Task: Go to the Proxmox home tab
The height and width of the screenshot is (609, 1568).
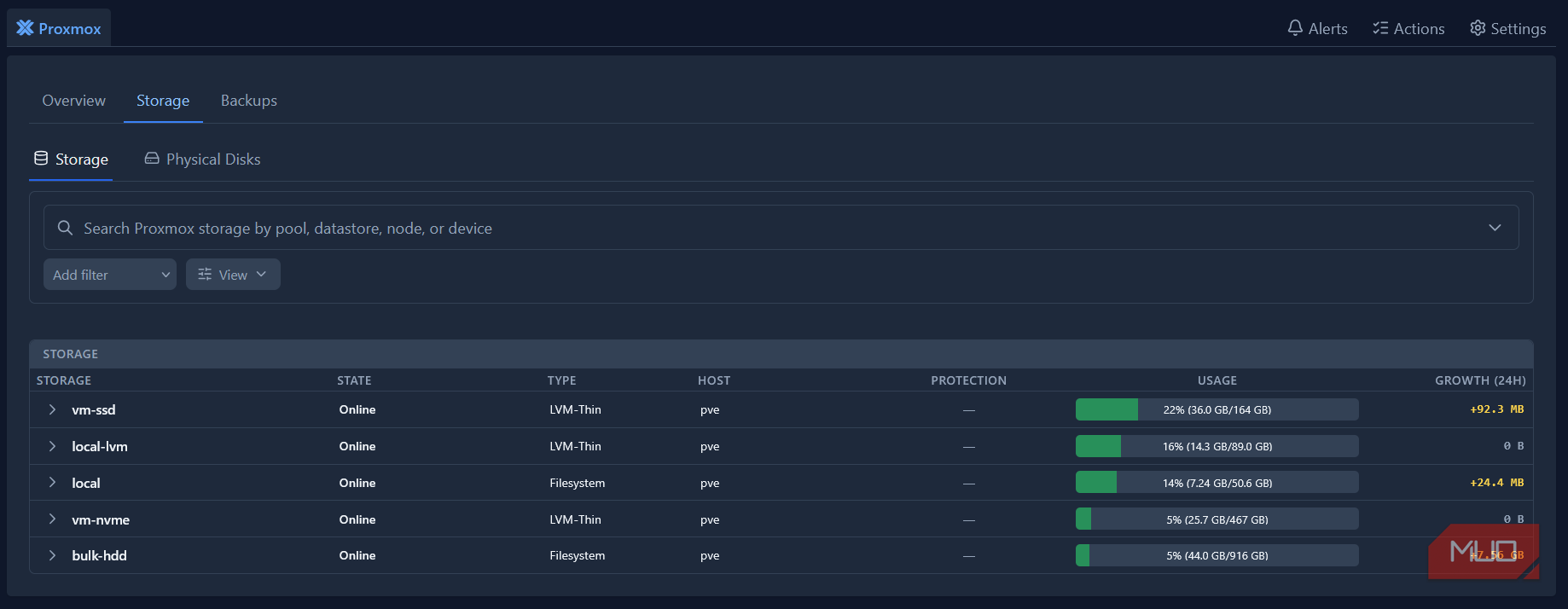Action: [x=59, y=28]
